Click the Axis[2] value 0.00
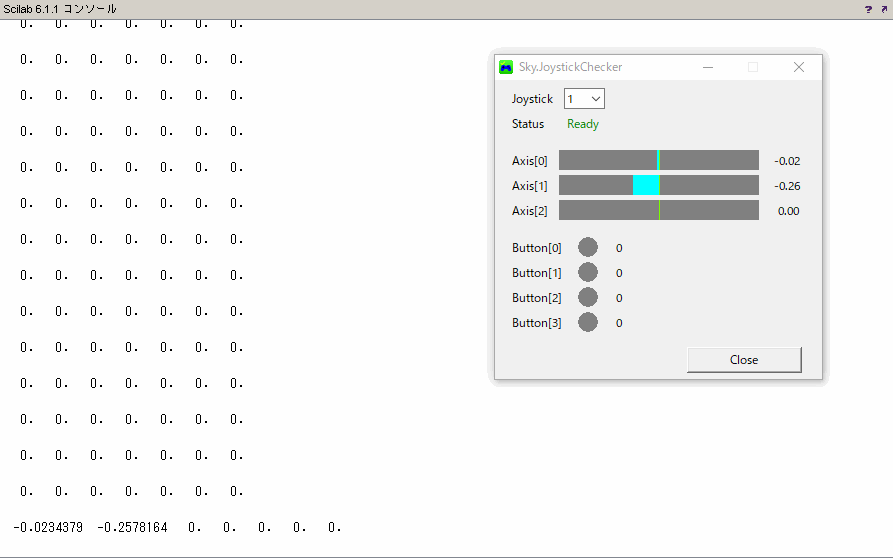The width and height of the screenshot is (893, 558). tap(789, 211)
